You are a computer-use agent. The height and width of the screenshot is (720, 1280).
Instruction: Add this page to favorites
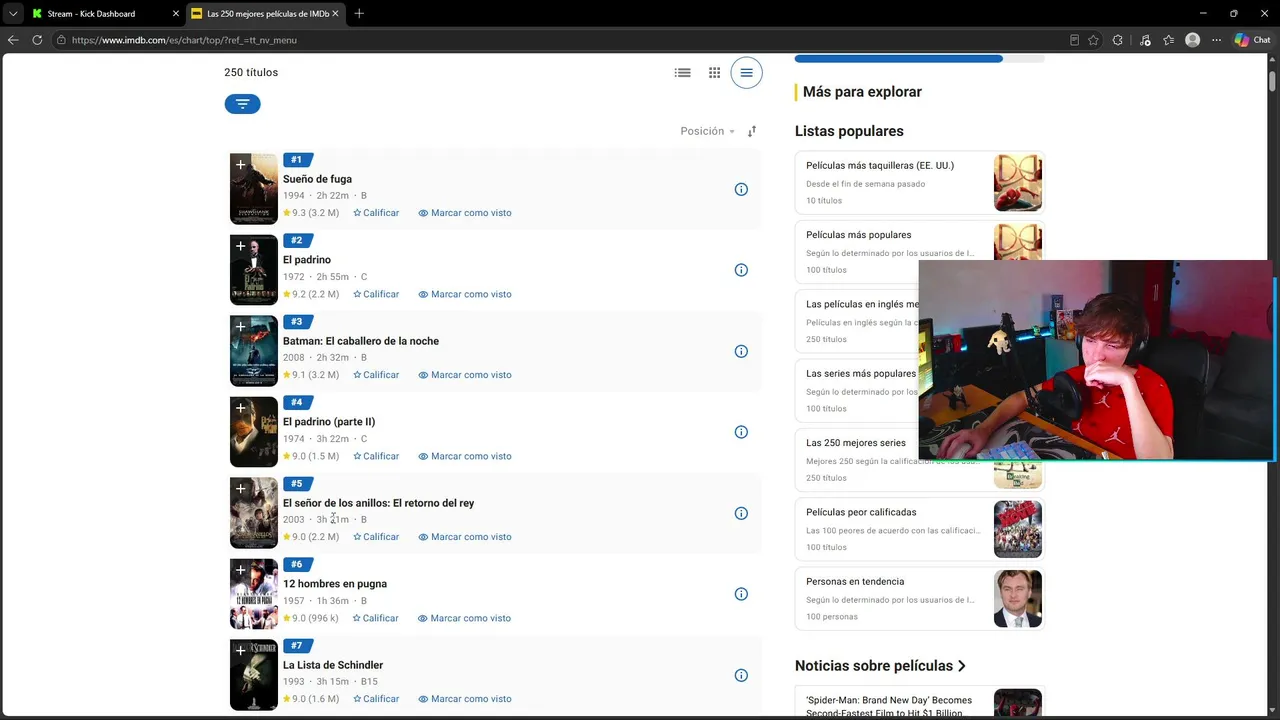[1093, 40]
